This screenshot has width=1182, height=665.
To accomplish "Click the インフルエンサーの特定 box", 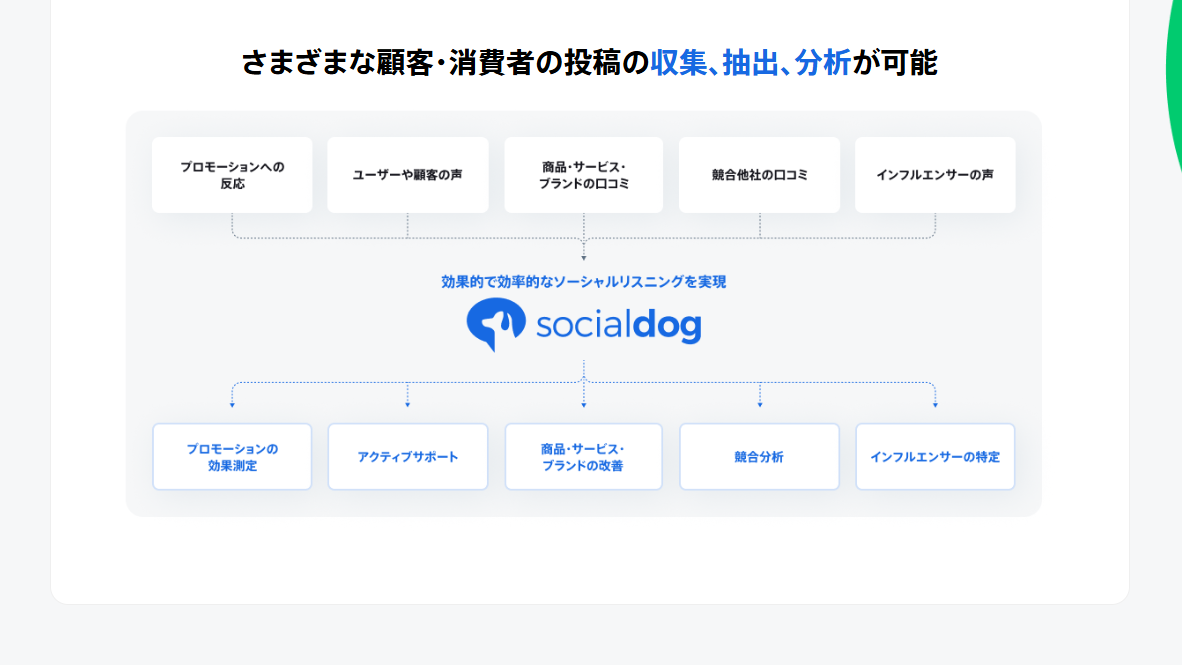I will pos(935,457).
